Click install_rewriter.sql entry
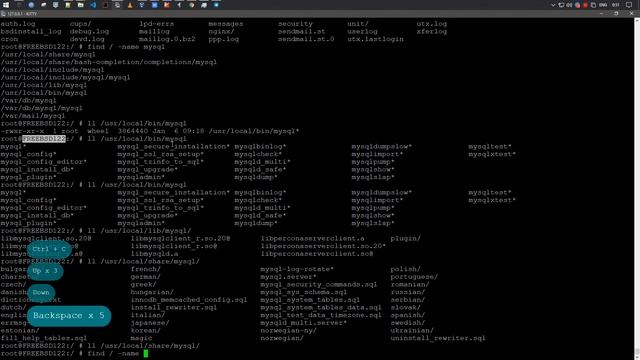 pyautogui.click(x=174, y=308)
